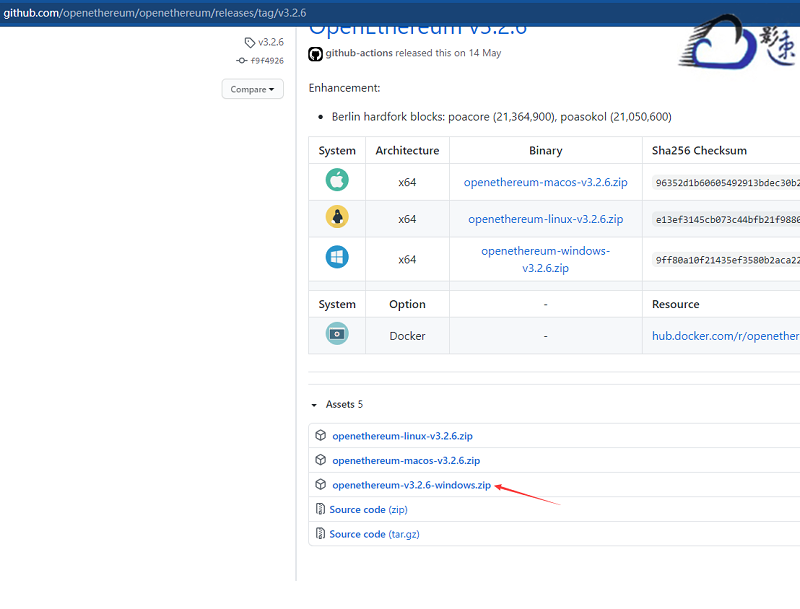Screen dimensions: 800x609
Task: Click the commit f9f4926 icon
Action: [242, 60]
